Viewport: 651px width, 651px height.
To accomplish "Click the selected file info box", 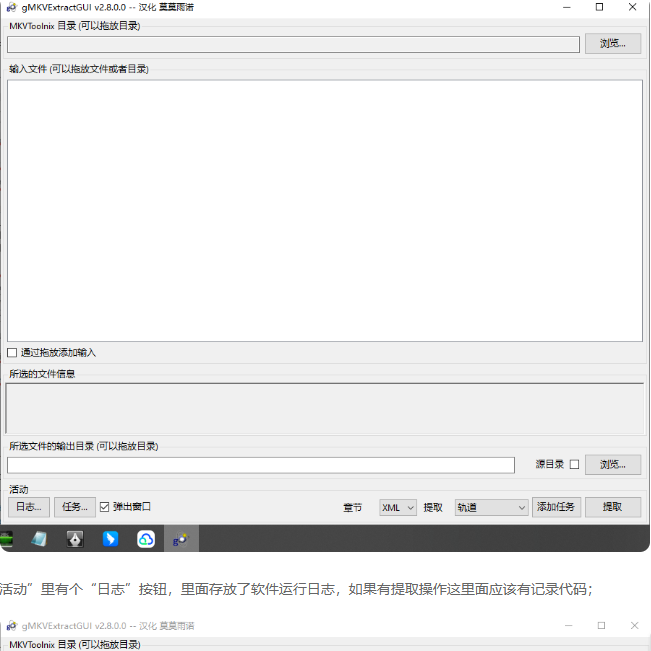I will (325, 409).
